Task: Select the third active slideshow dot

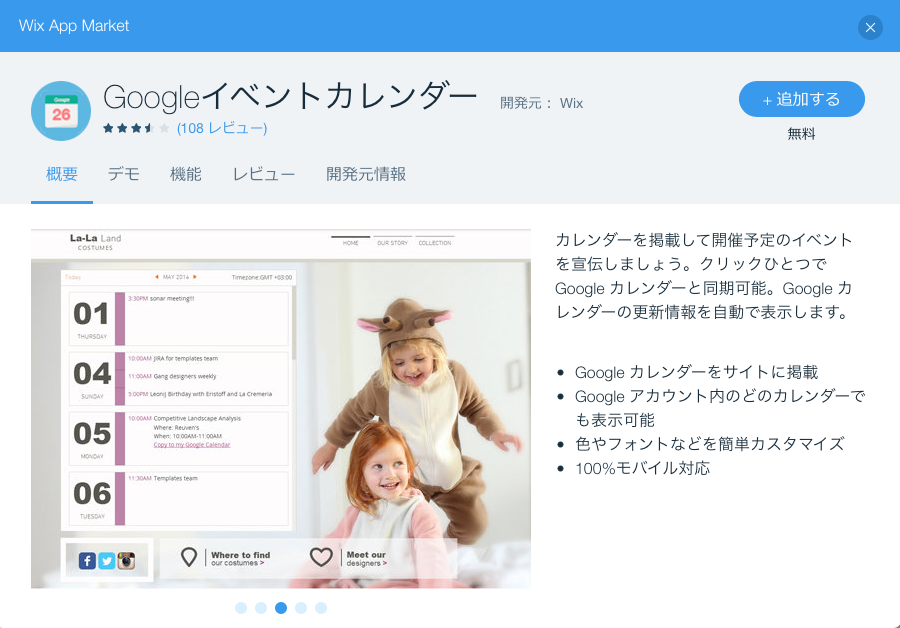Action: point(281,608)
